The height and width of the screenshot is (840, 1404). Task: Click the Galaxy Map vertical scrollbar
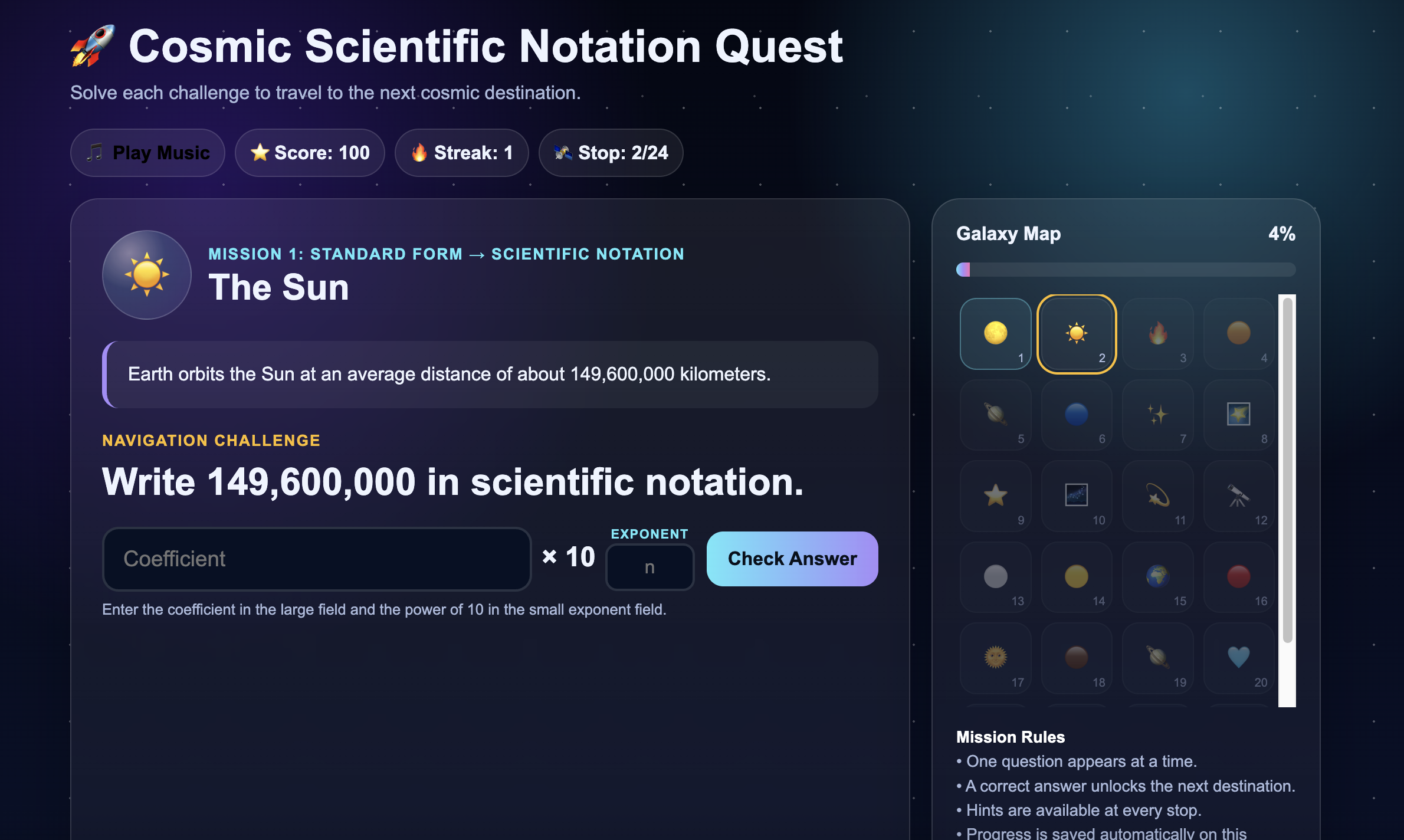[x=1287, y=500]
